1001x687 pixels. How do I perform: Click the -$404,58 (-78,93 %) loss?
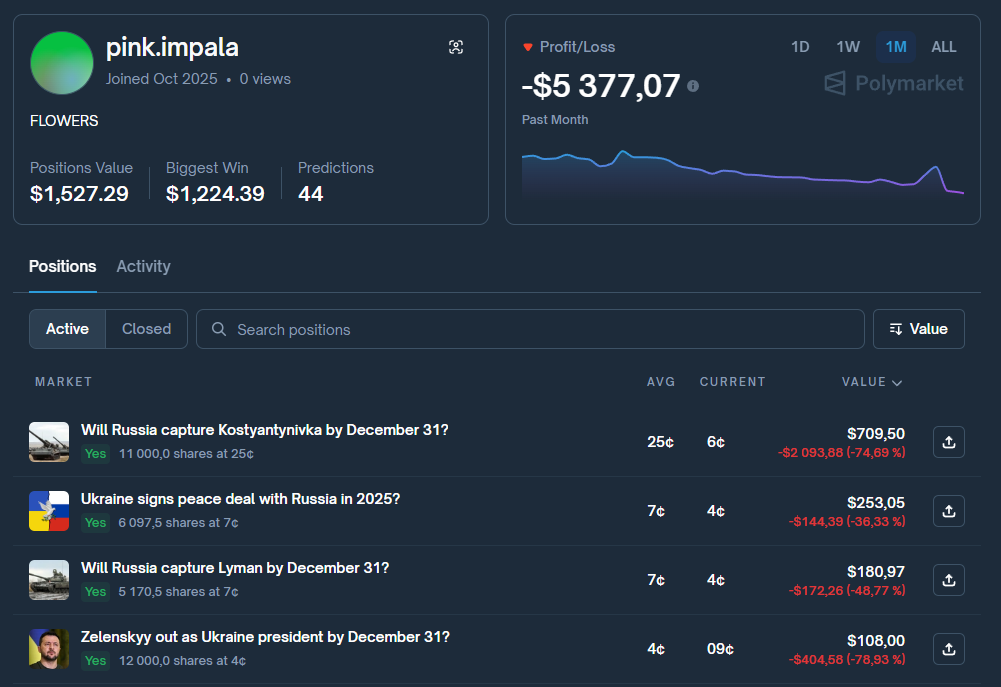(x=847, y=659)
